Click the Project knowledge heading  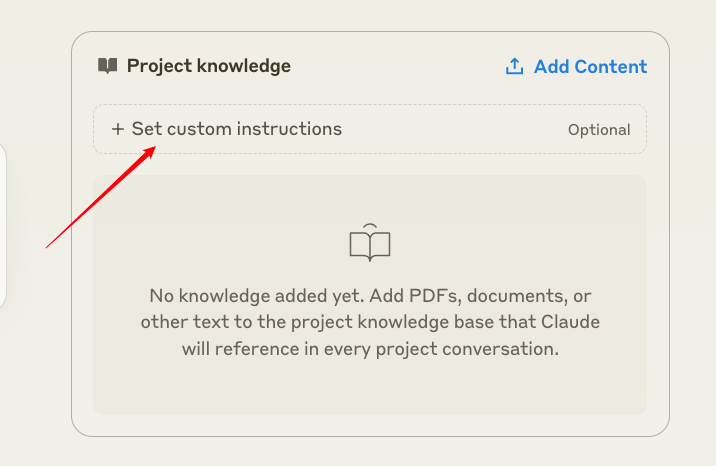(x=208, y=66)
